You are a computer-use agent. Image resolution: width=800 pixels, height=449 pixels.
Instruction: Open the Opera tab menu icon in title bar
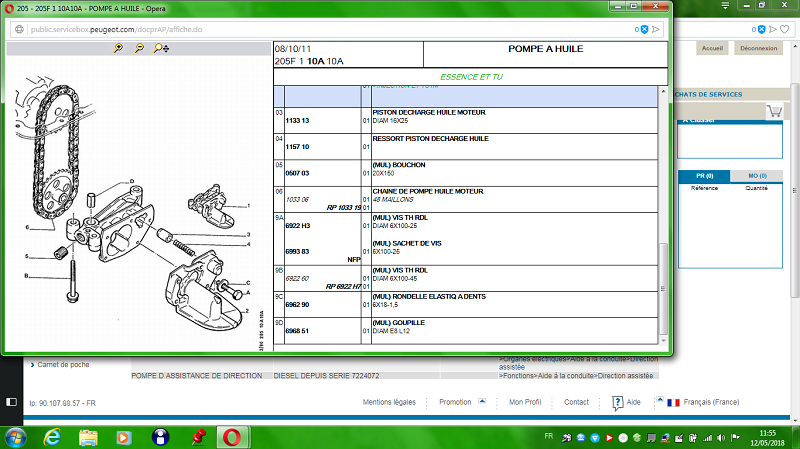coord(725,5)
